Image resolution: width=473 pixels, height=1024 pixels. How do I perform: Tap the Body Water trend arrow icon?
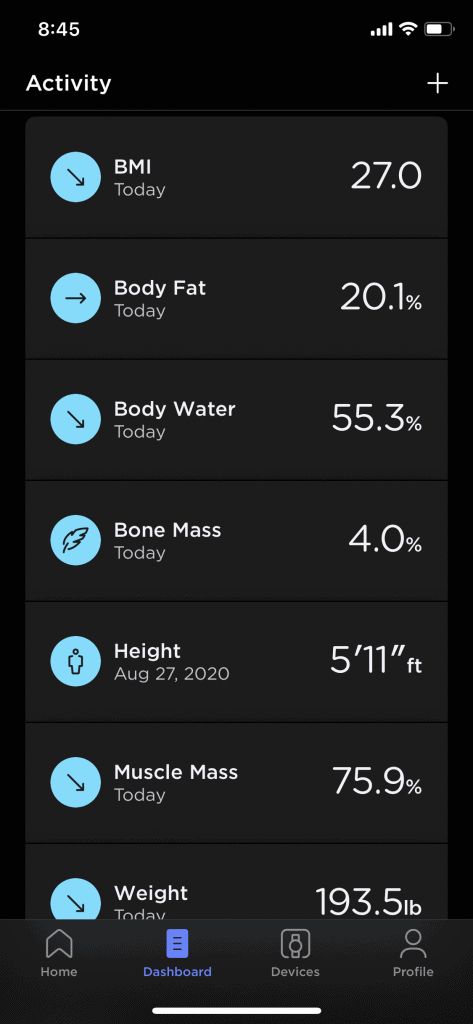(76, 419)
